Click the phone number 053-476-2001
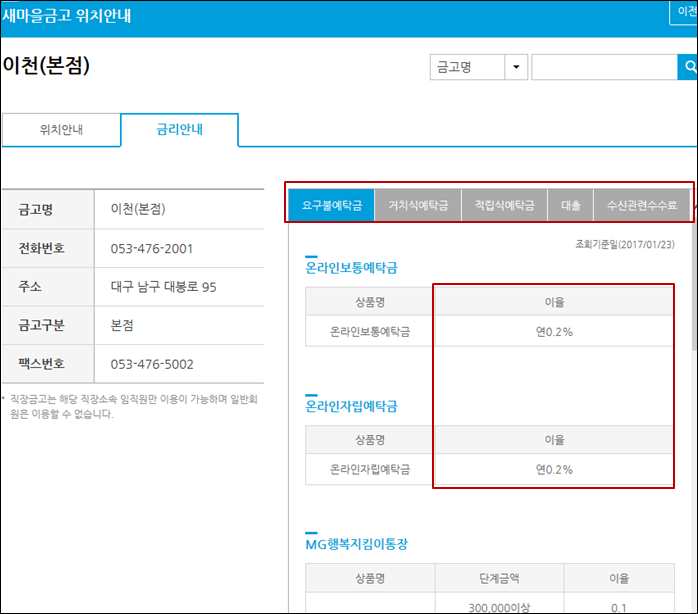This screenshot has height=614, width=698. [152, 248]
